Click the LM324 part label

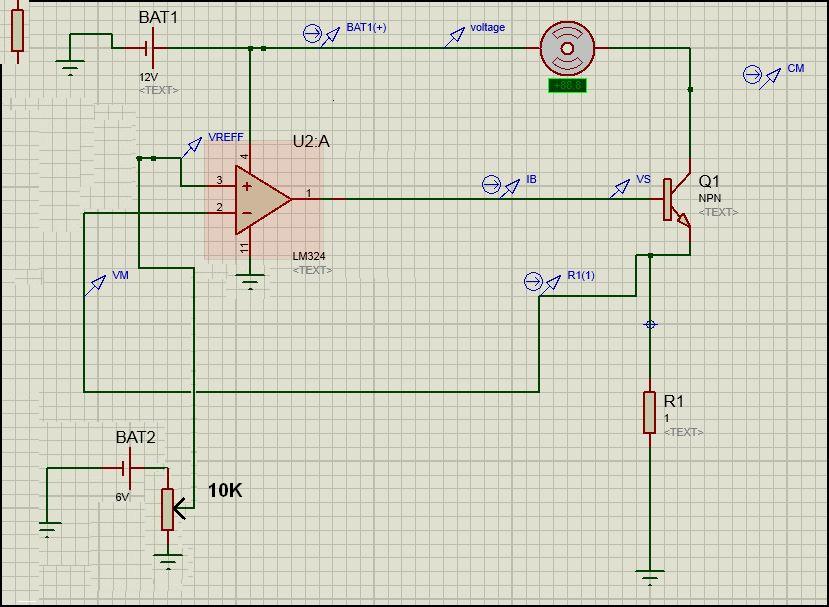point(309,256)
